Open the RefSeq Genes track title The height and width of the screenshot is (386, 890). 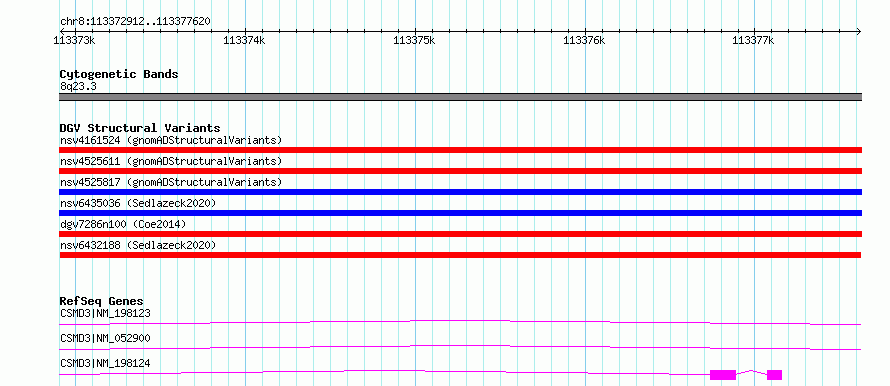point(102,301)
